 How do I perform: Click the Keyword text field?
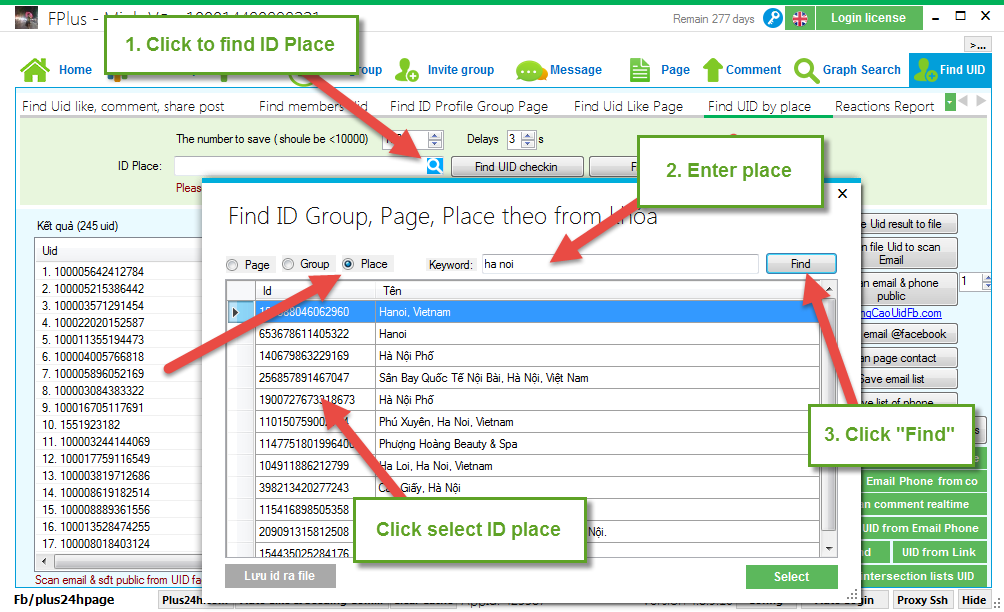point(620,264)
